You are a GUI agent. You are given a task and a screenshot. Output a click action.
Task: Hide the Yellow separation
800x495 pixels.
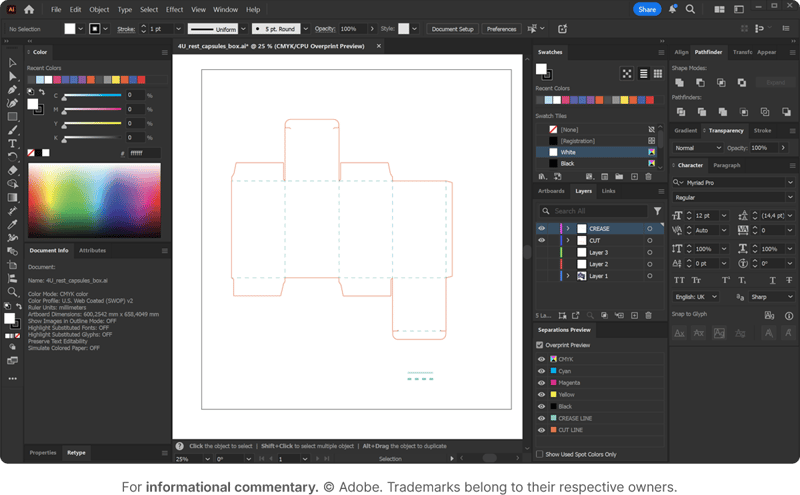click(541, 394)
